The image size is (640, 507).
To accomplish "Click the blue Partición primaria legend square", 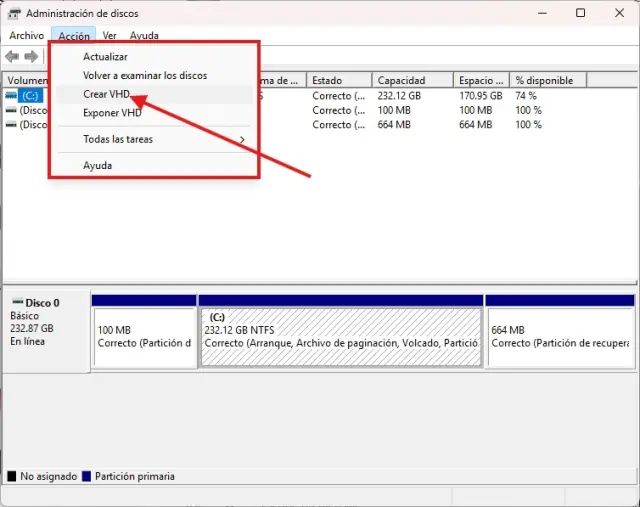I will [x=87, y=477].
